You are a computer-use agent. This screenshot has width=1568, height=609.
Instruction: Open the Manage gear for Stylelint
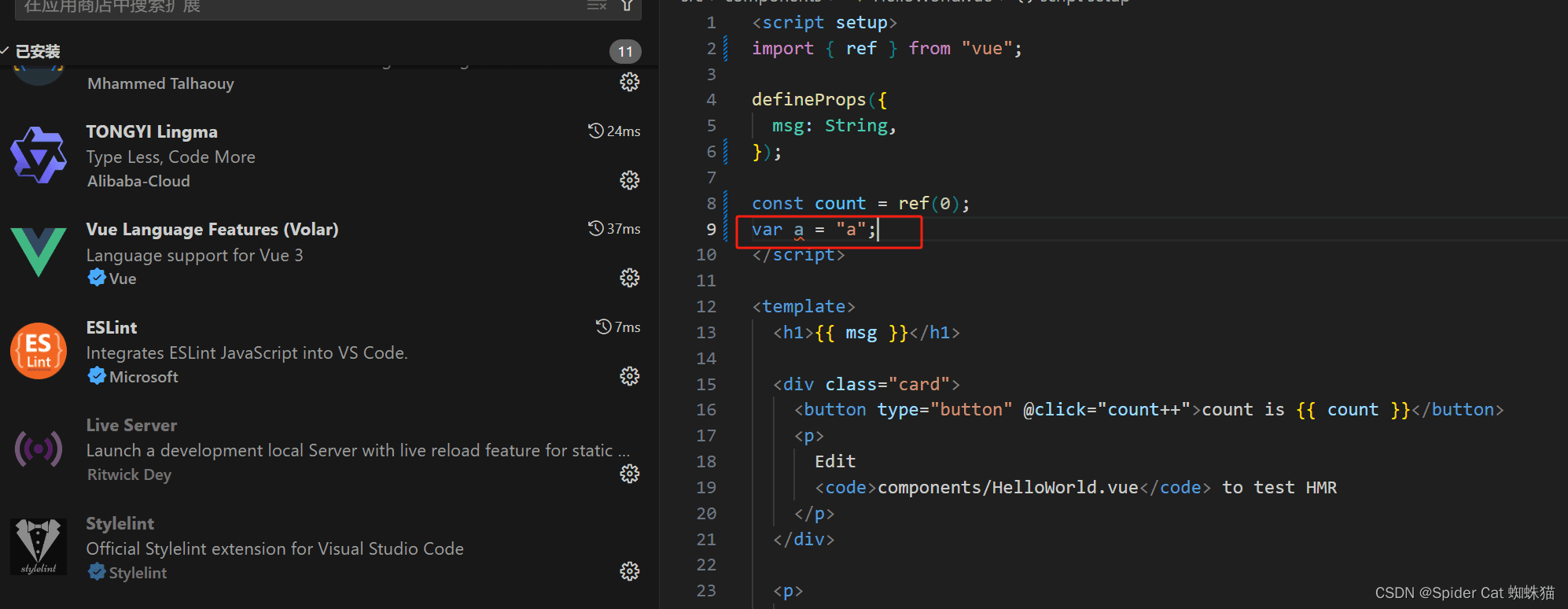(x=630, y=571)
